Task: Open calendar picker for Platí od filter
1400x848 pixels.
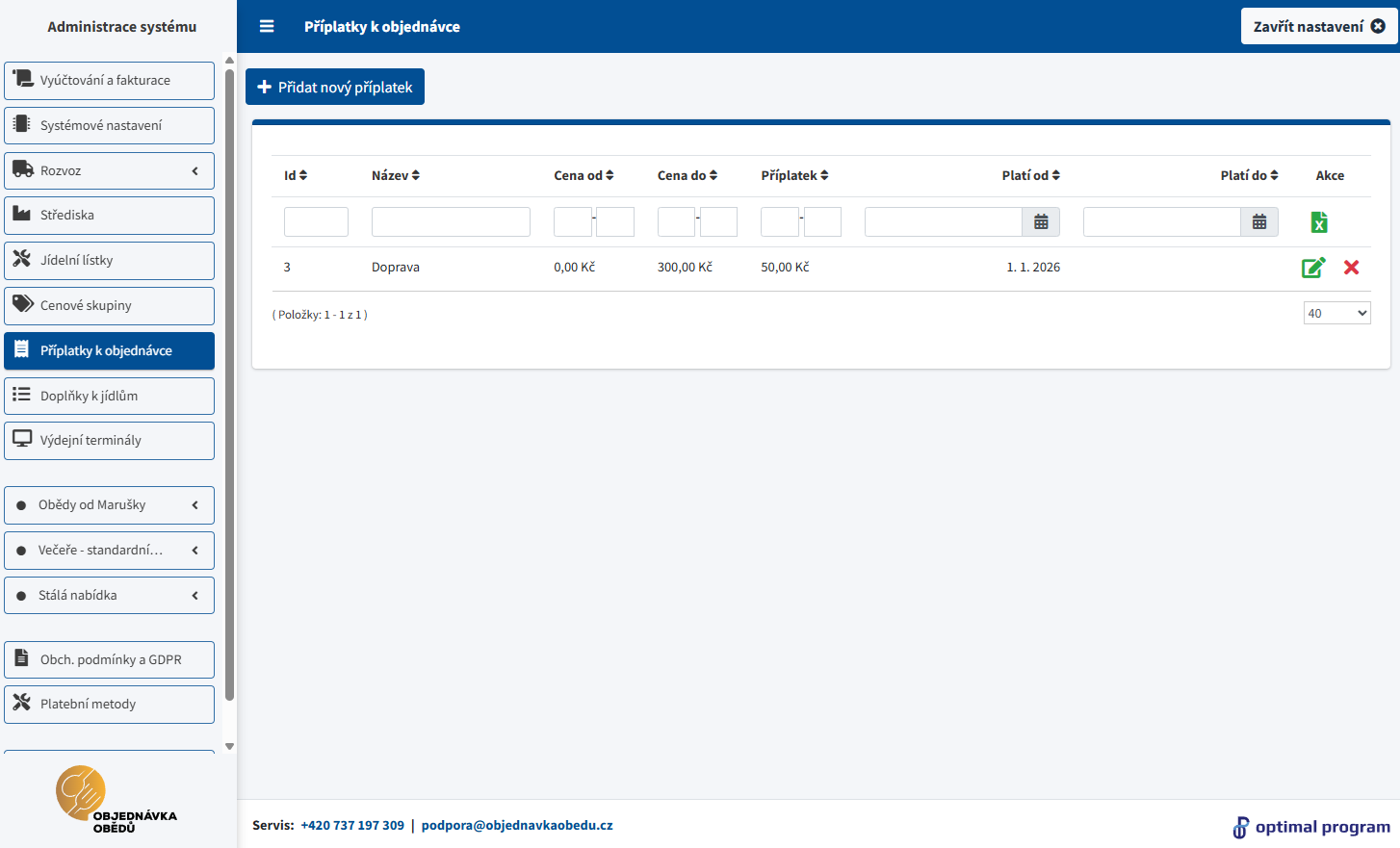Action: 1041,222
